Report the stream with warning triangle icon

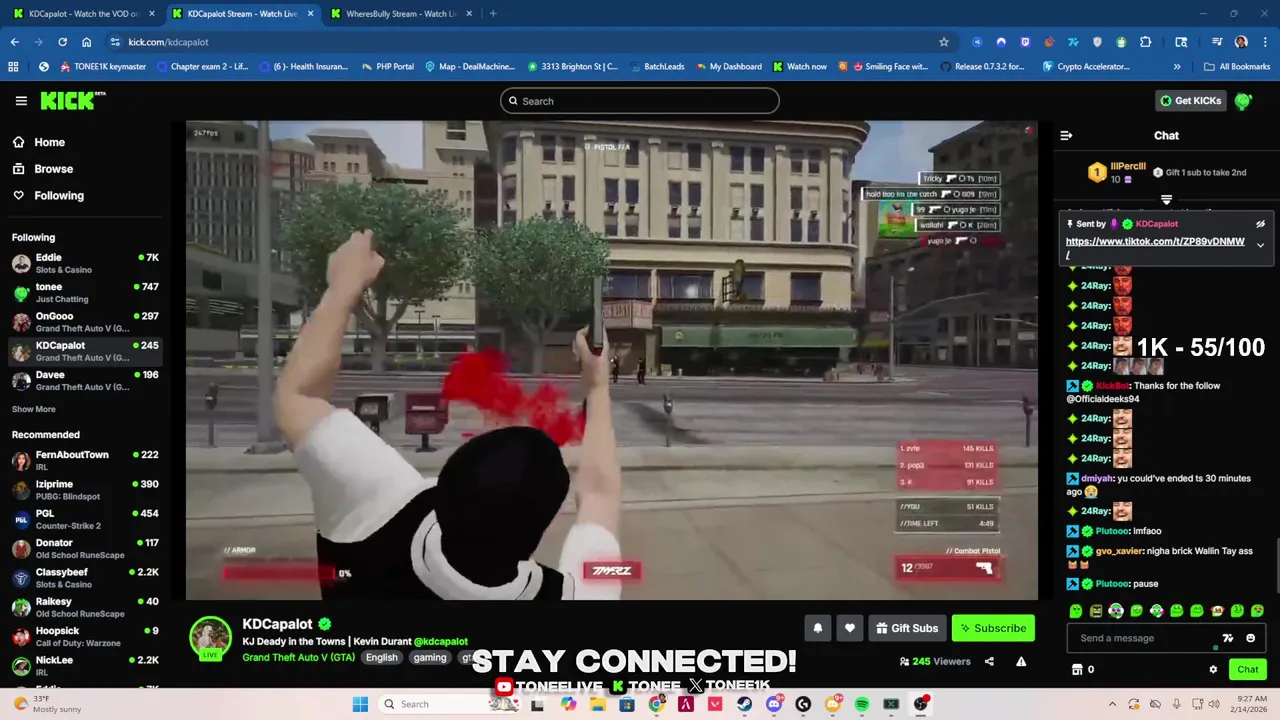(x=1021, y=661)
